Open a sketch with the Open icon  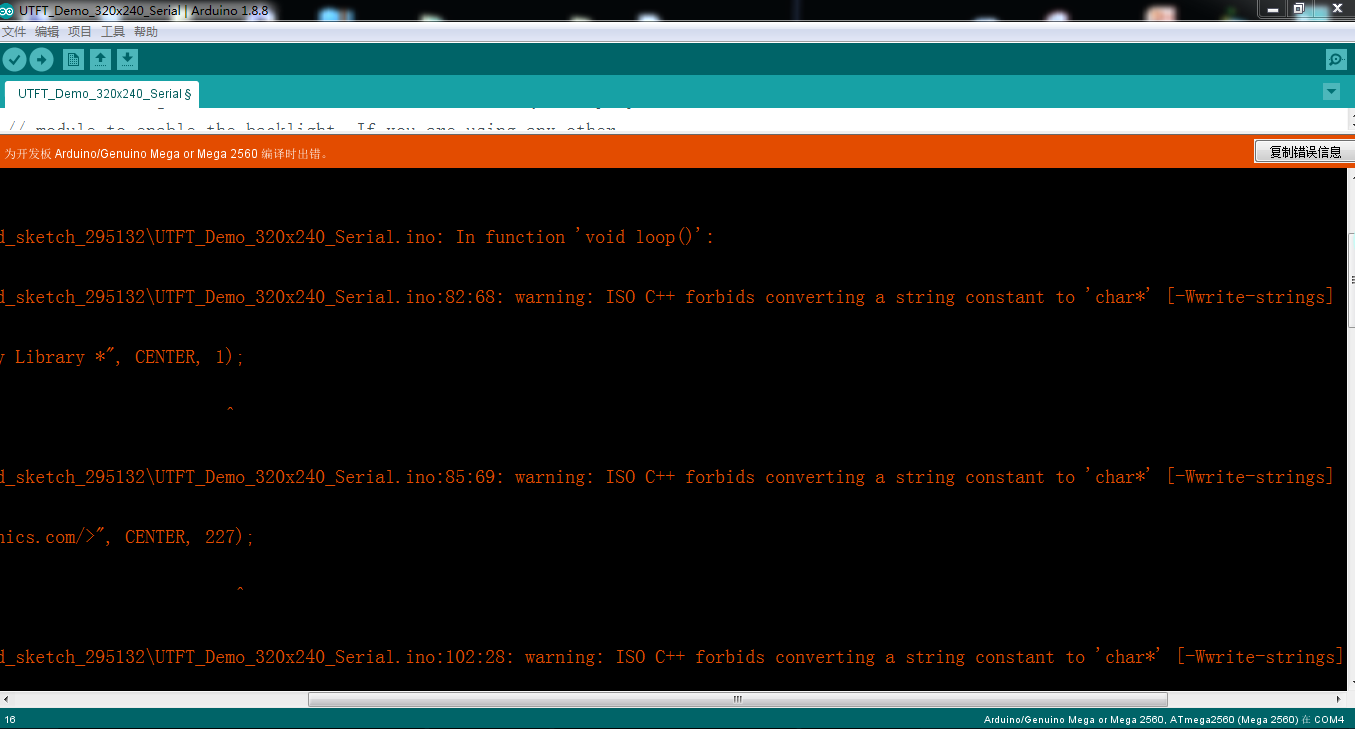pyautogui.click(x=100, y=60)
